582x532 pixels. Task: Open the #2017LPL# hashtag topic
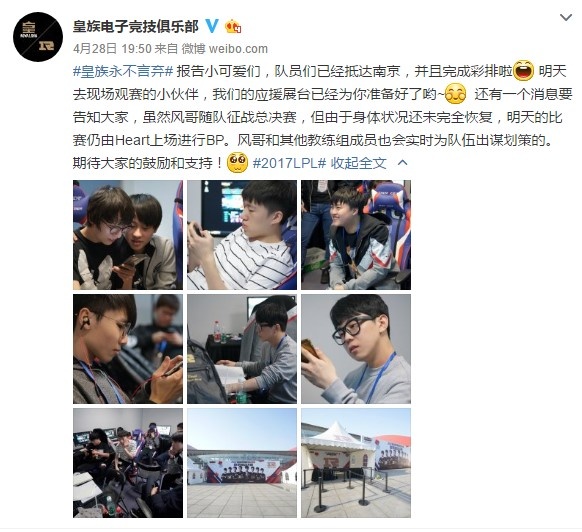tap(289, 163)
